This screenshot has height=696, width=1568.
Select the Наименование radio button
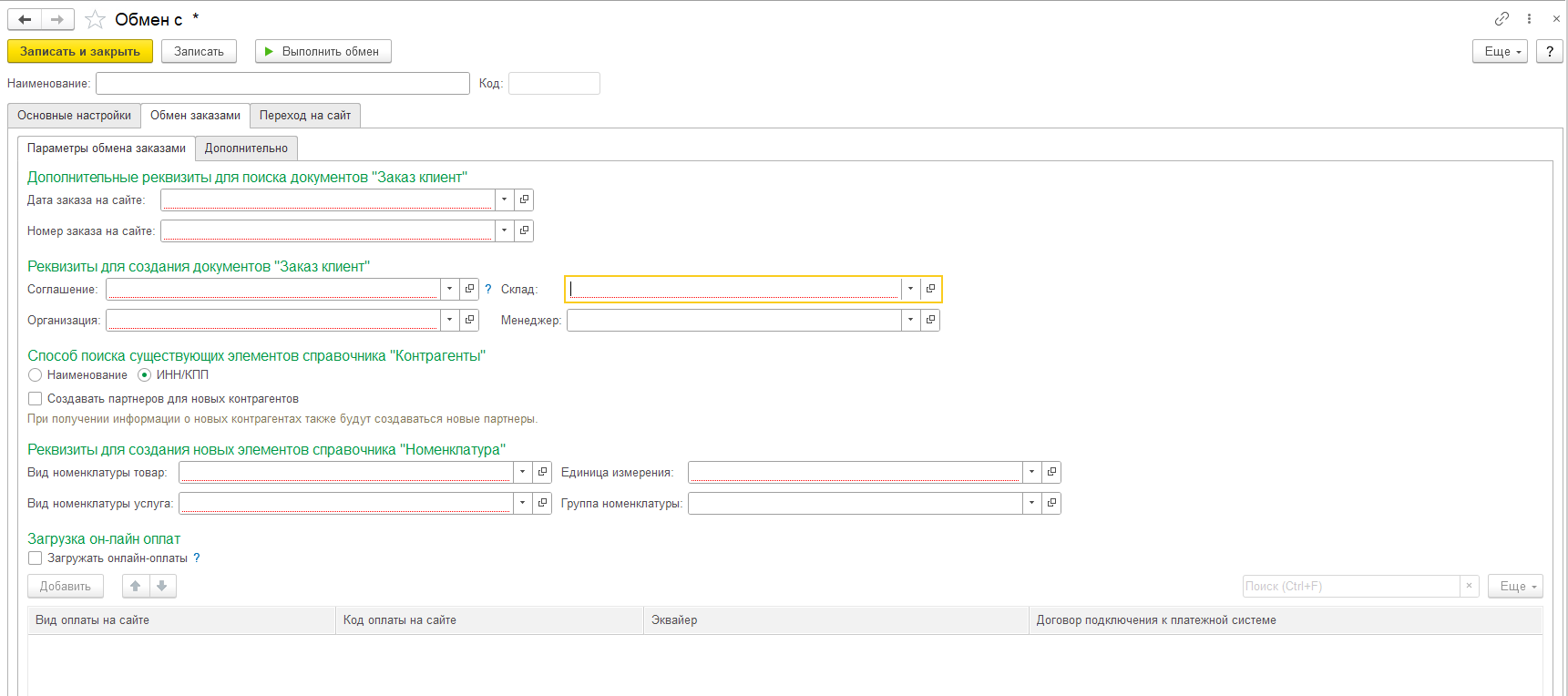pos(36,374)
